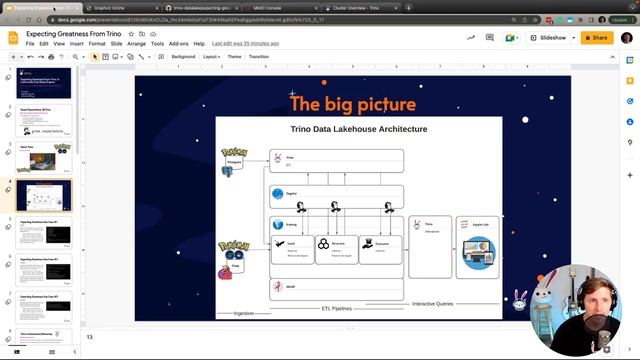640x360 pixels.
Task: Collapse the filmstrip panel with the arrow
Action: pos(75,352)
